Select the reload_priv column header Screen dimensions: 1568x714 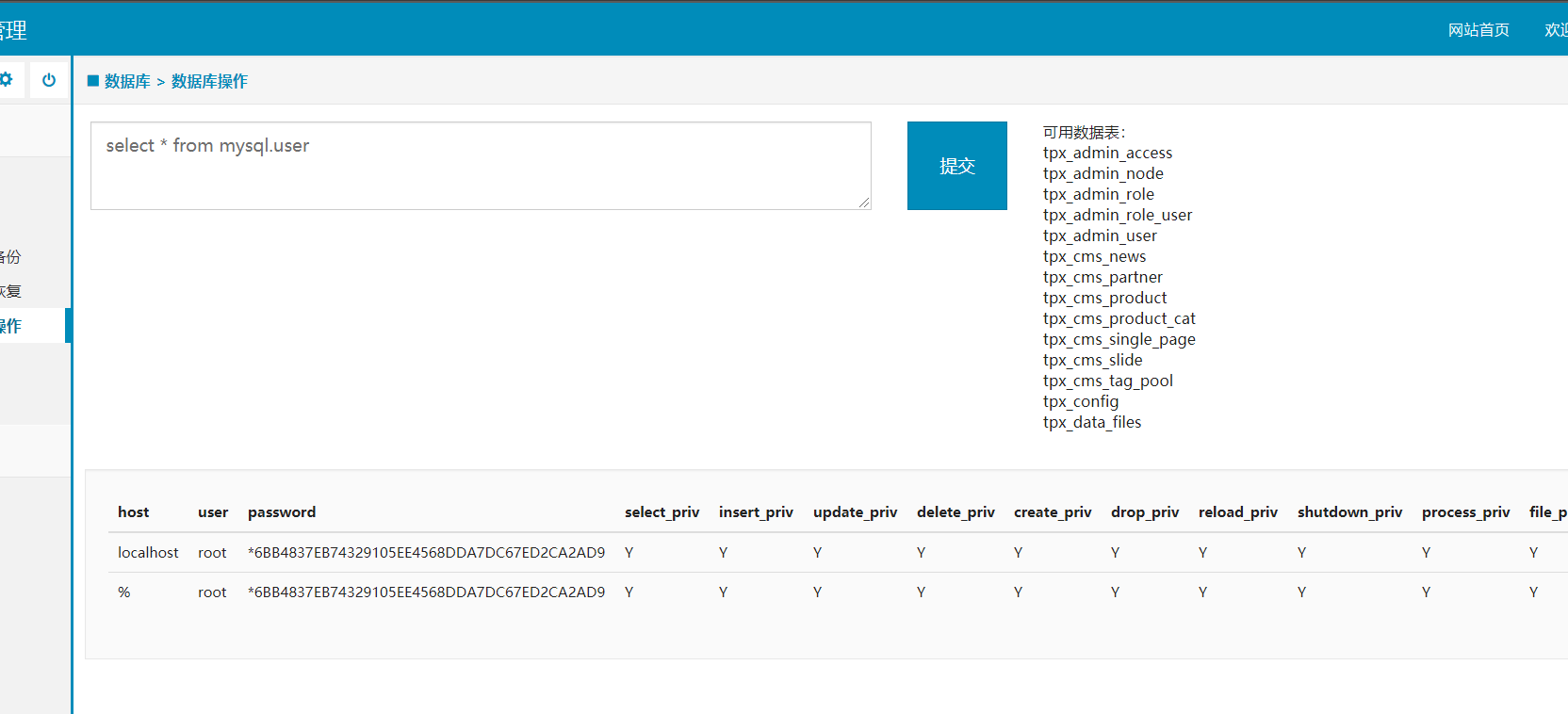1238,512
